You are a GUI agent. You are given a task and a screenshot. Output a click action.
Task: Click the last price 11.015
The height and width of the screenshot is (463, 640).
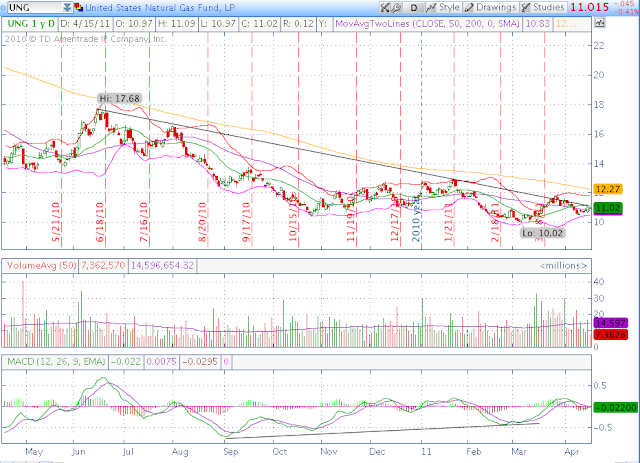[589, 7]
